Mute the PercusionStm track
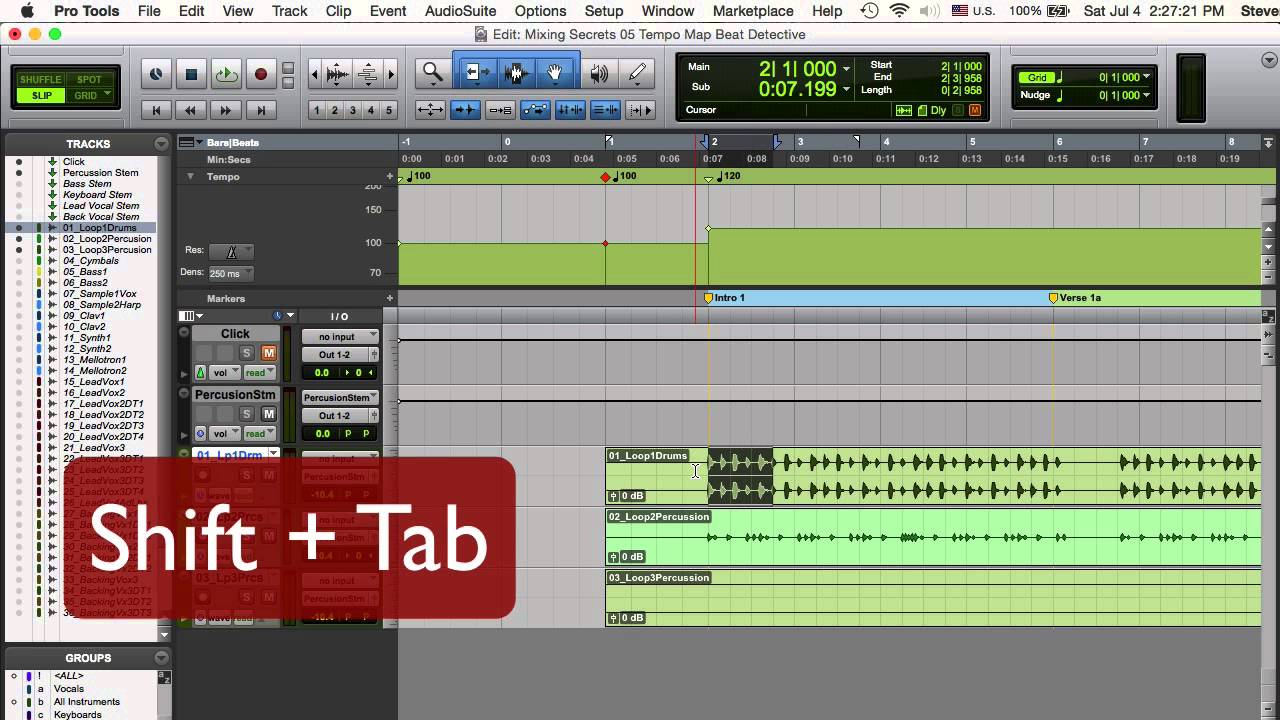Viewport: 1280px width, 720px height. click(268, 414)
